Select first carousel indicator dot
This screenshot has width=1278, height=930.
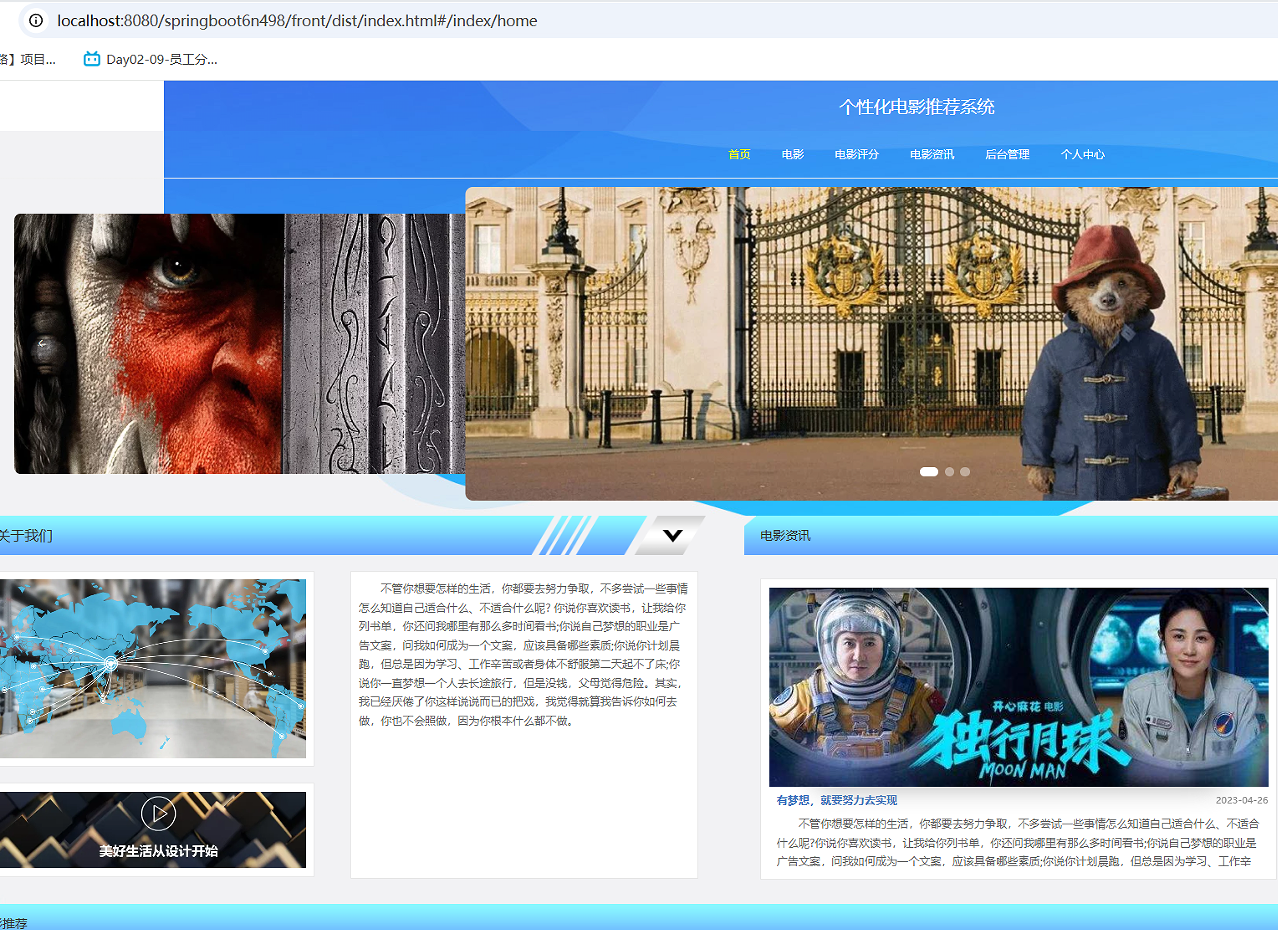click(x=929, y=471)
